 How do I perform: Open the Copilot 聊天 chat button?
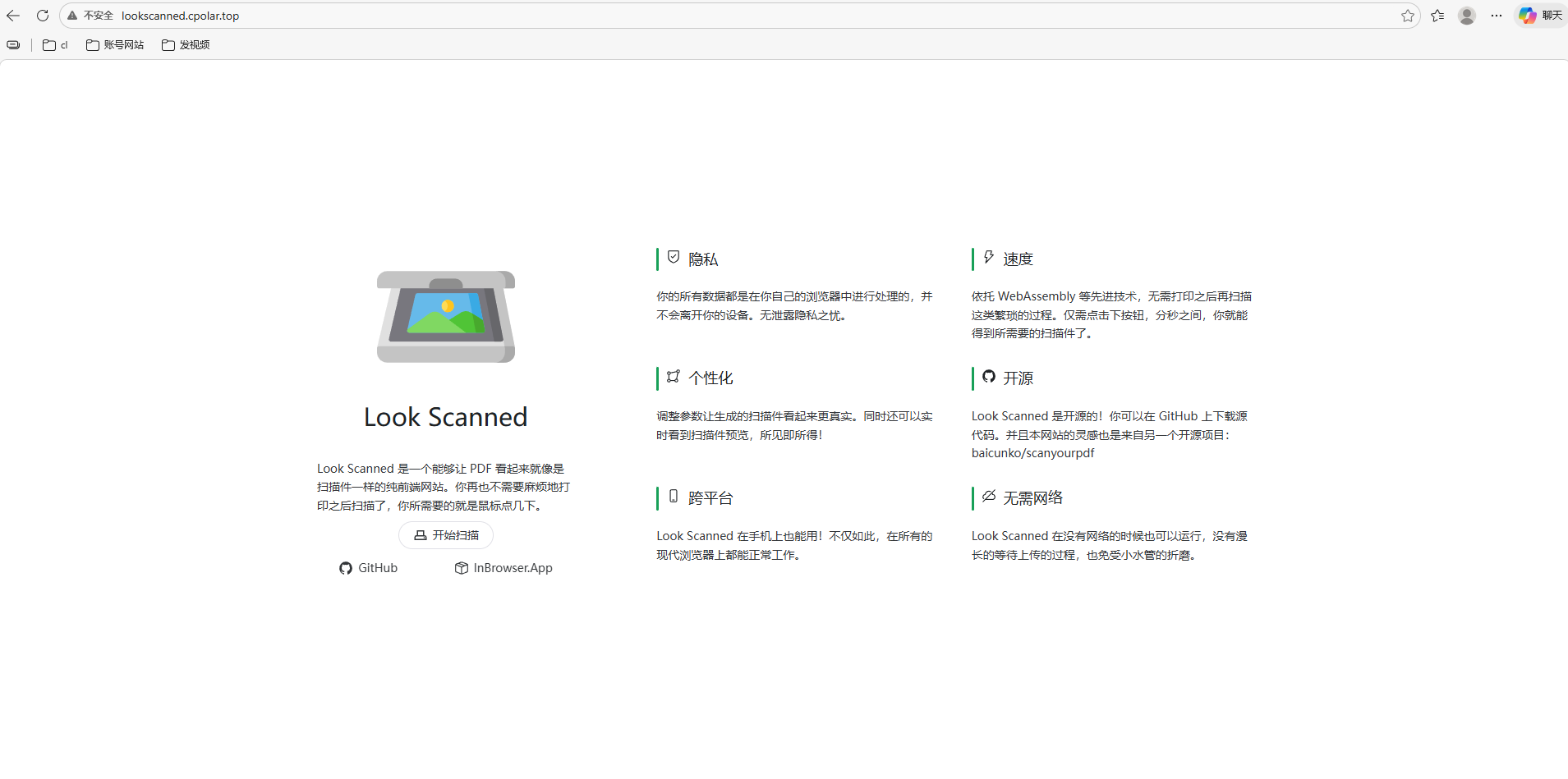point(1540,16)
